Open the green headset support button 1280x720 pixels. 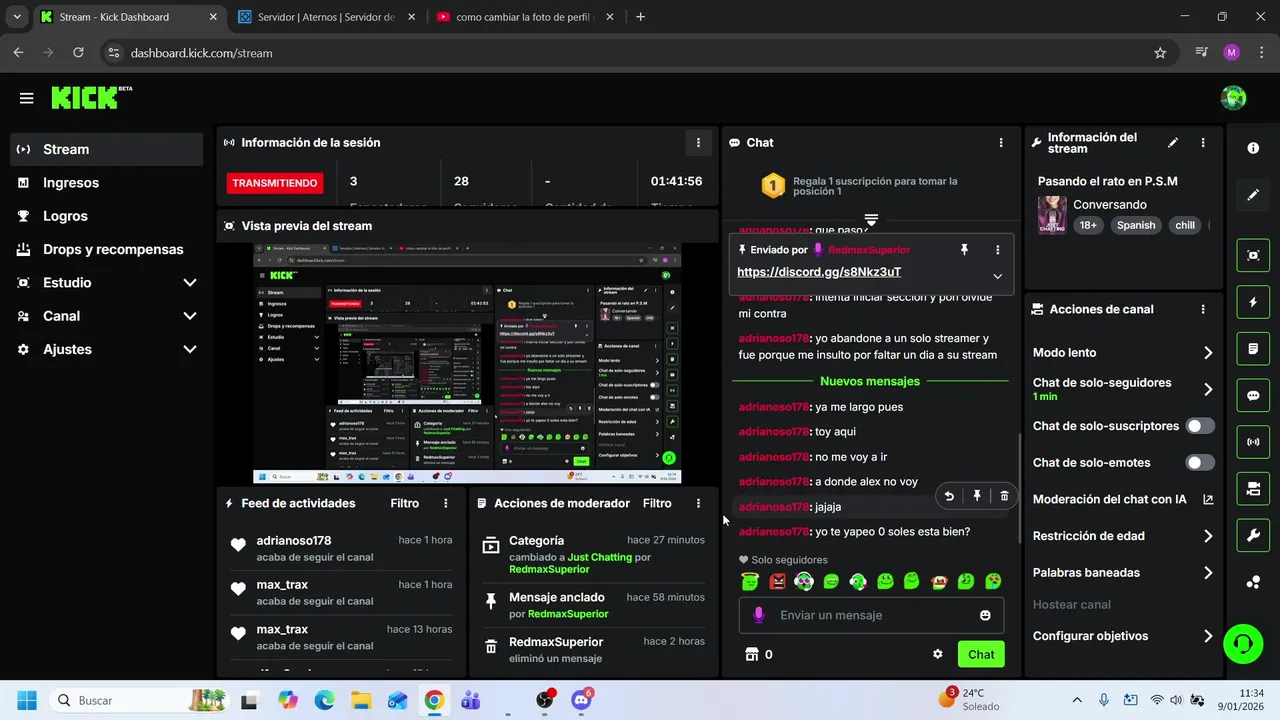(1243, 643)
